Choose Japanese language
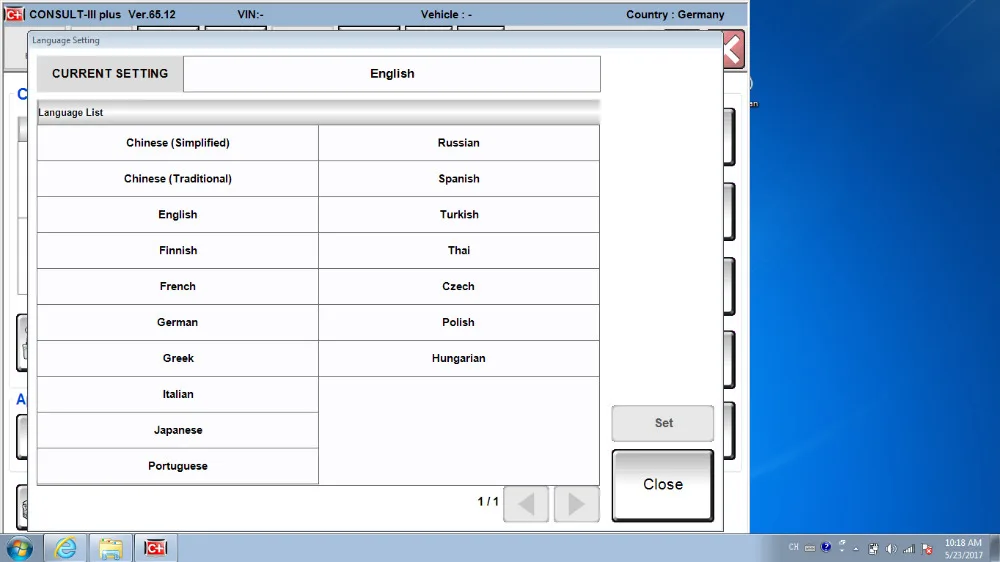 tap(177, 430)
